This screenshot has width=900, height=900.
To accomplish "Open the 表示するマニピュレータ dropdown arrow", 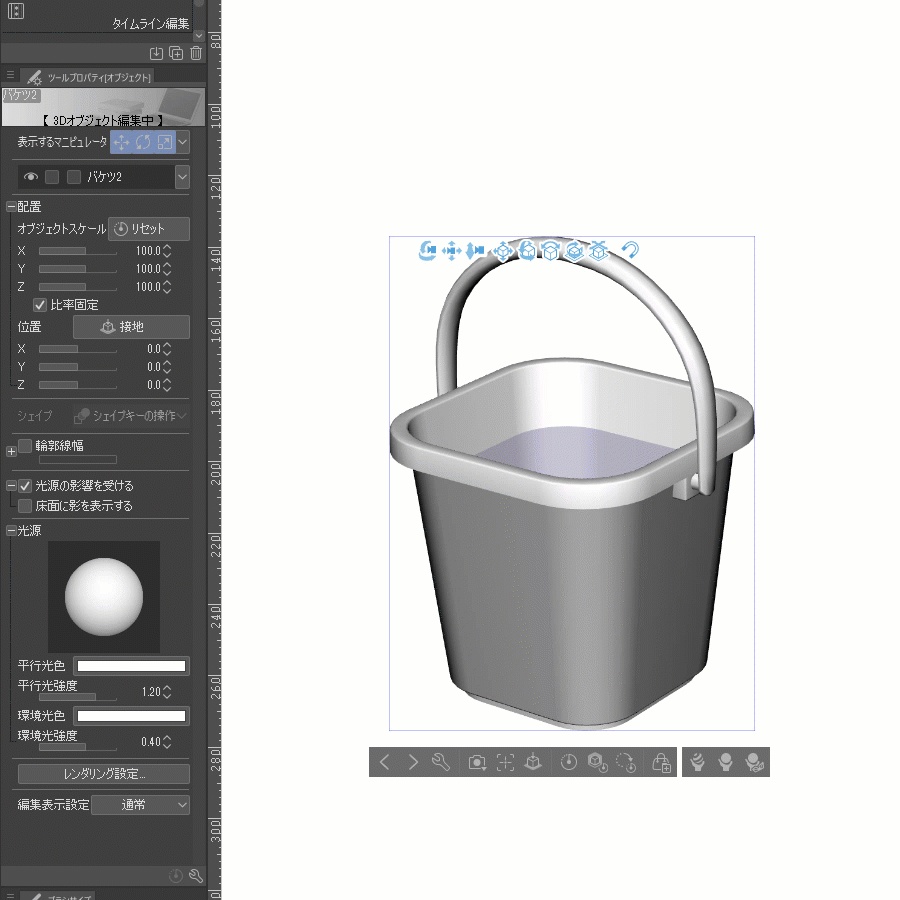I will click(184, 141).
